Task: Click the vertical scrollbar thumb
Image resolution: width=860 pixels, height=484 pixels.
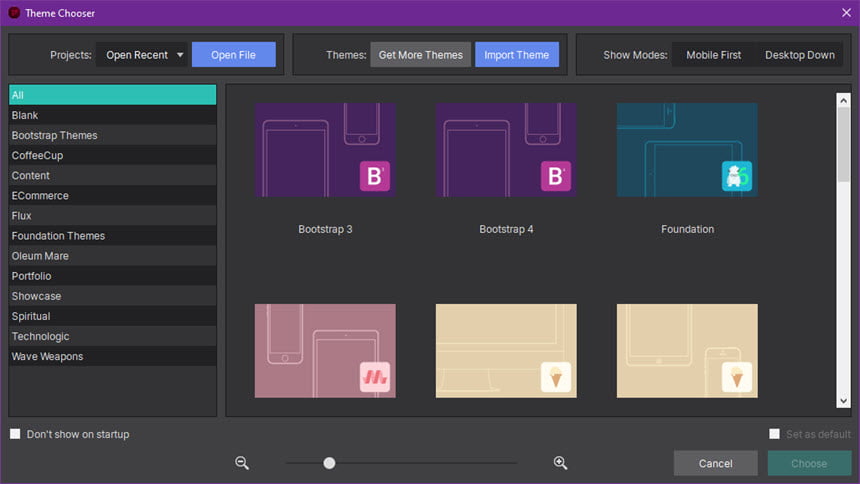Action: point(844,144)
